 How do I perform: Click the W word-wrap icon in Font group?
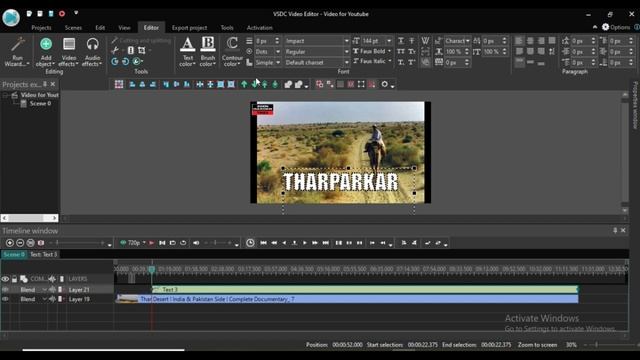point(425,41)
